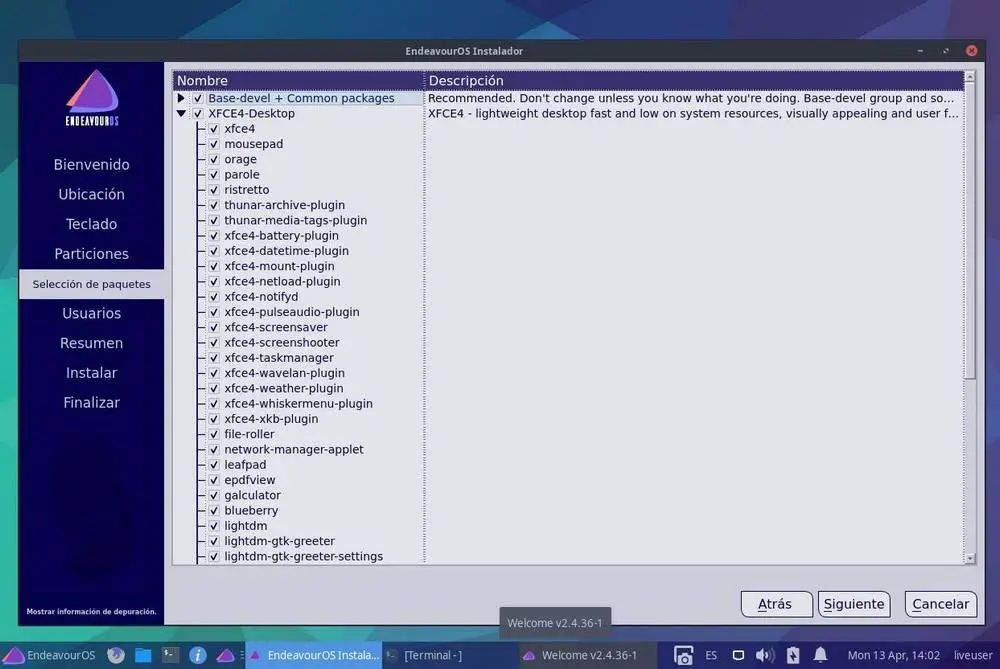
Task: Go to the Usuarios step
Action: point(91,313)
